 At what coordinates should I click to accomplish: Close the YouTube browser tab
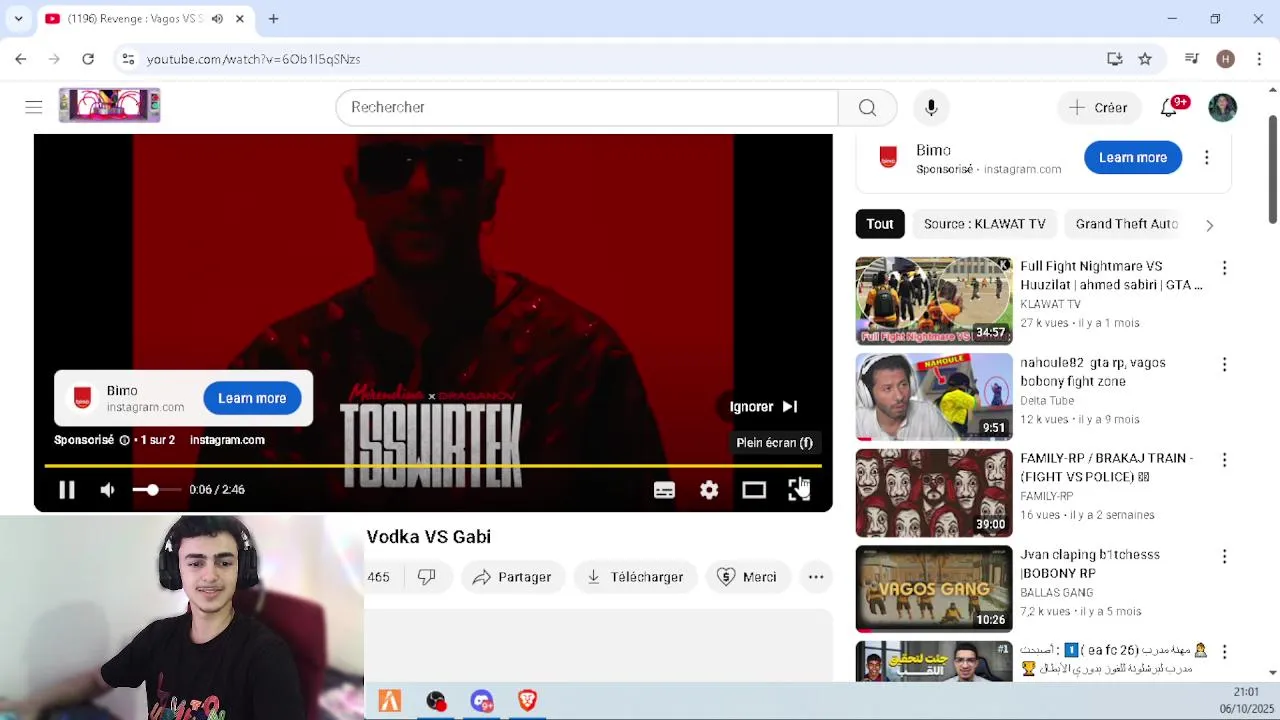[240, 19]
